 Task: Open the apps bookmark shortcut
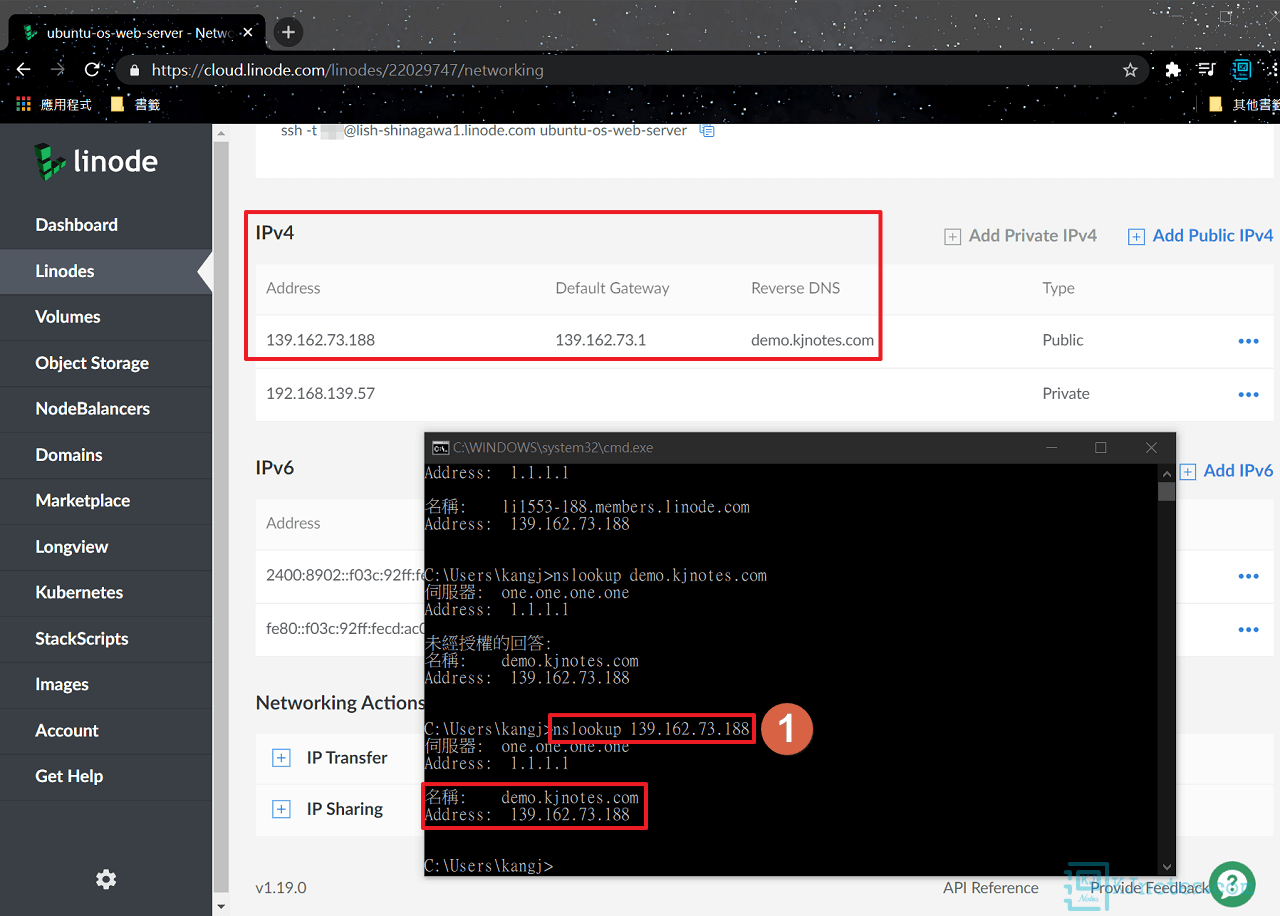[x=54, y=104]
